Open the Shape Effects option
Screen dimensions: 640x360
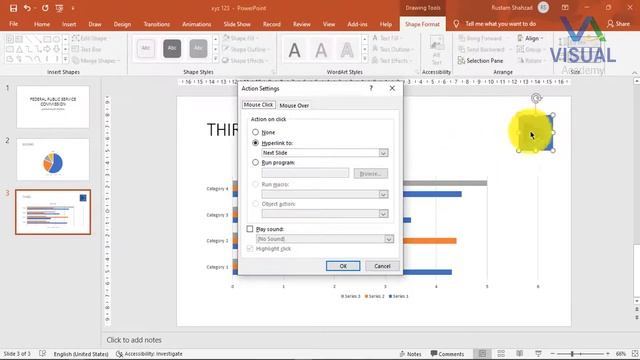click(245, 60)
